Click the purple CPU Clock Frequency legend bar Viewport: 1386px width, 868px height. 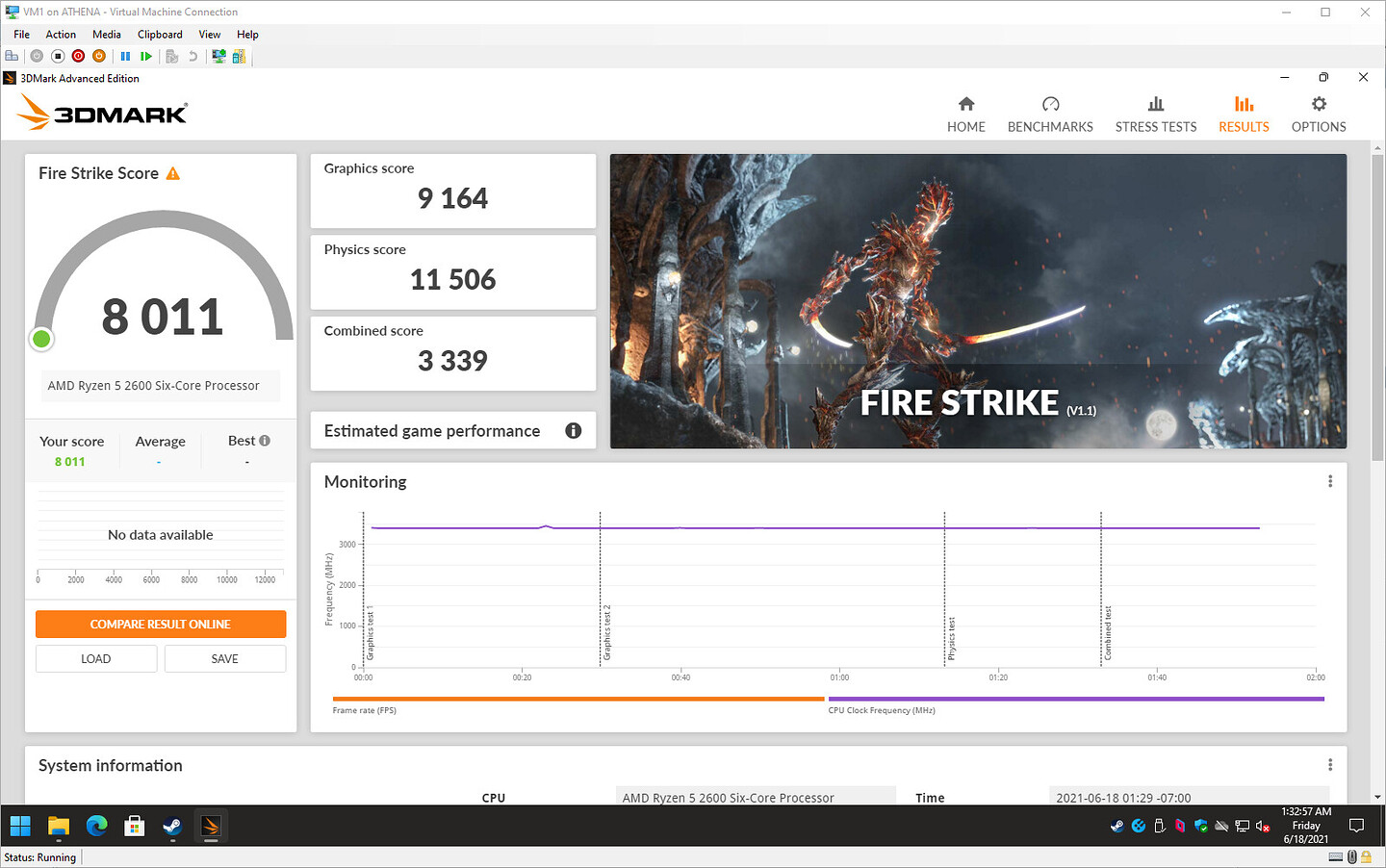point(1076,699)
